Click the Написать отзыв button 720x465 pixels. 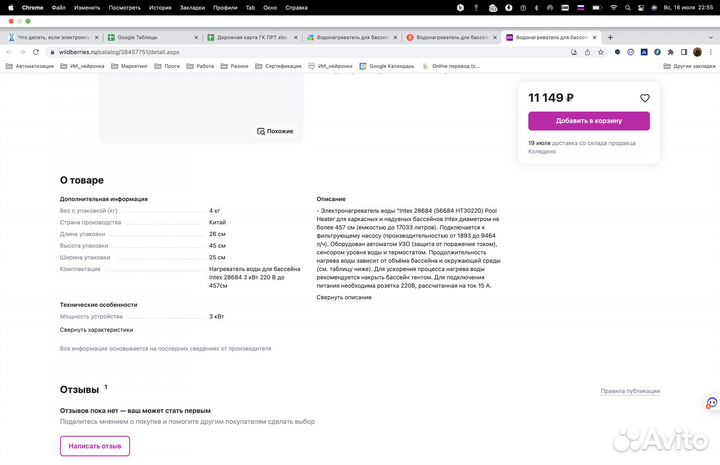coord(94,446)
